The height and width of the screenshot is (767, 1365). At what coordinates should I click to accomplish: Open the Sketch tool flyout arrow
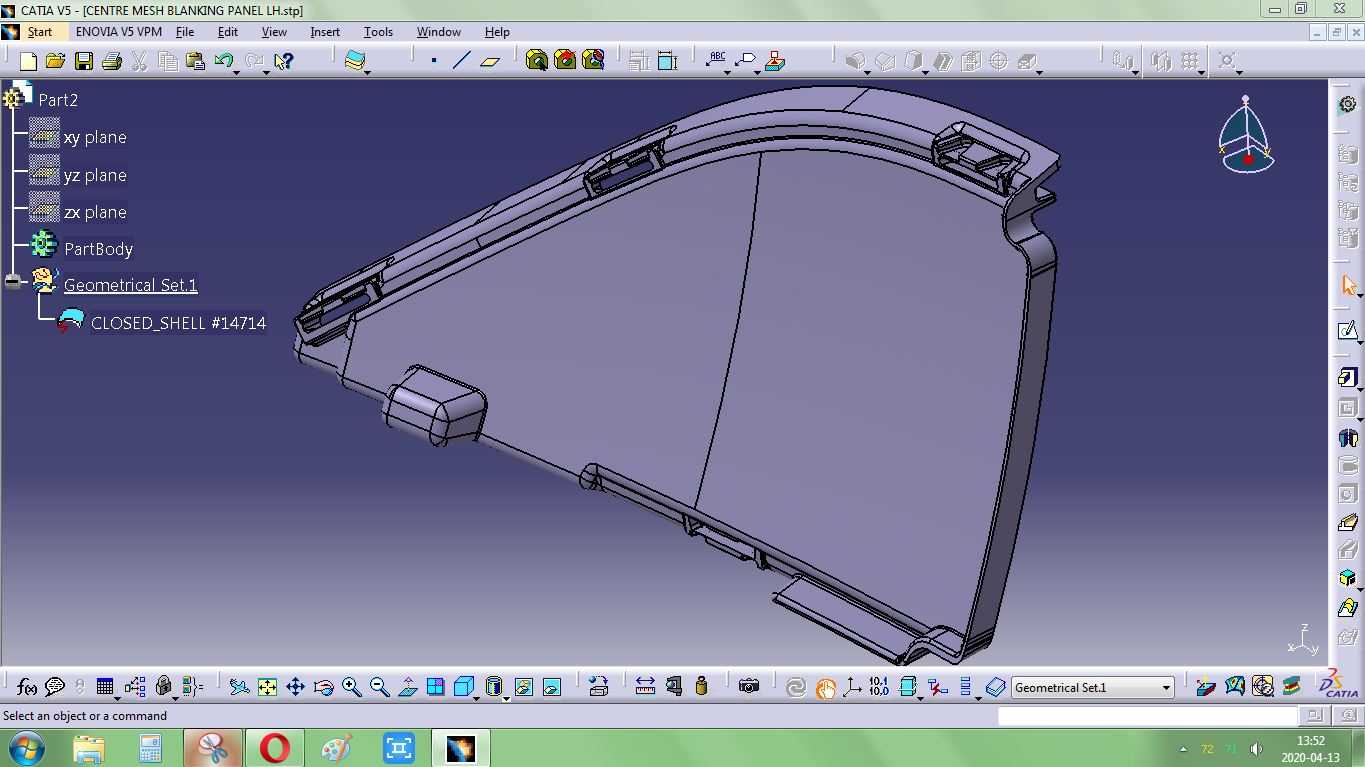tap(1360, 341)
